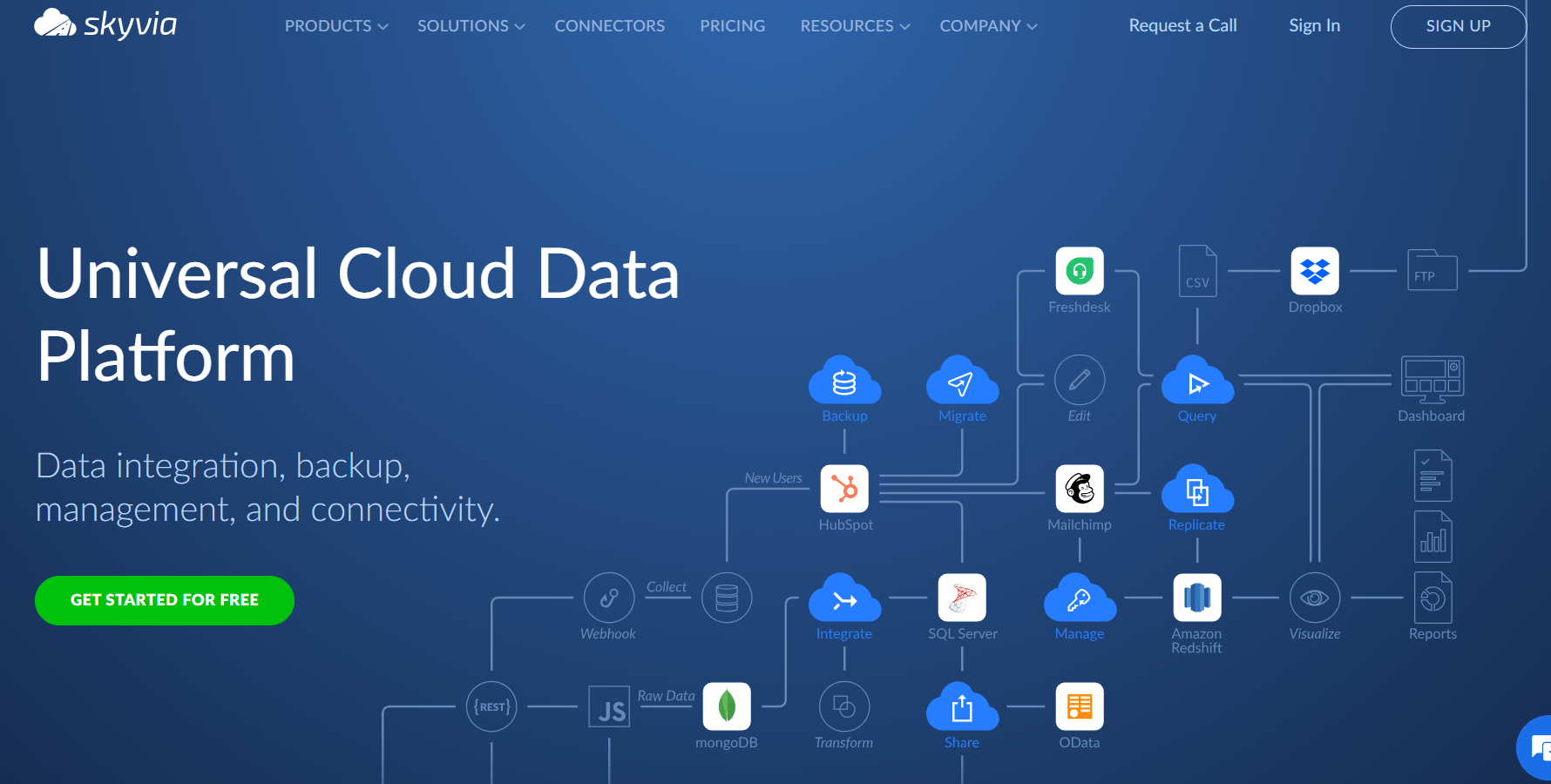Select the Replicate cloud icon
The image size is (1551, 784).
1197,489
